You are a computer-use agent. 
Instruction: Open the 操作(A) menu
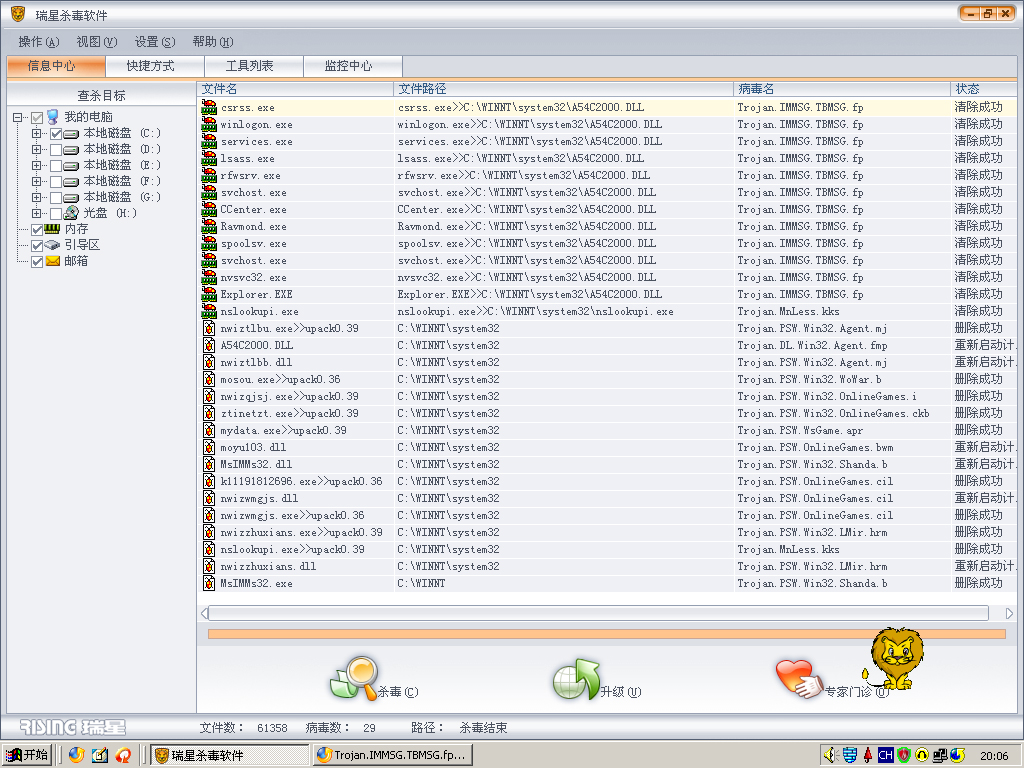(39, 42)
